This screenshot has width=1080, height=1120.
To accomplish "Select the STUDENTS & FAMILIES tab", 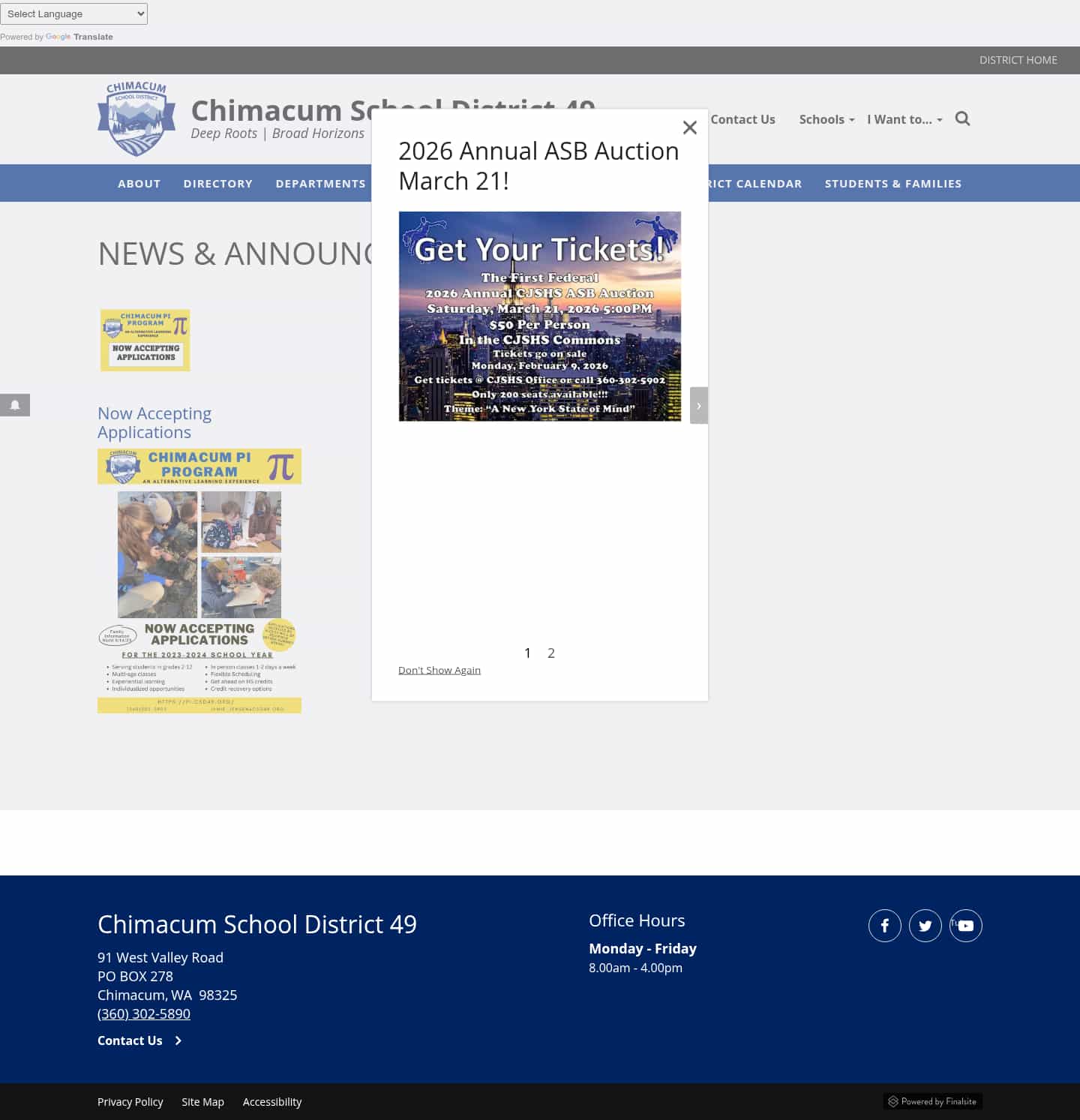I will 893,183.
